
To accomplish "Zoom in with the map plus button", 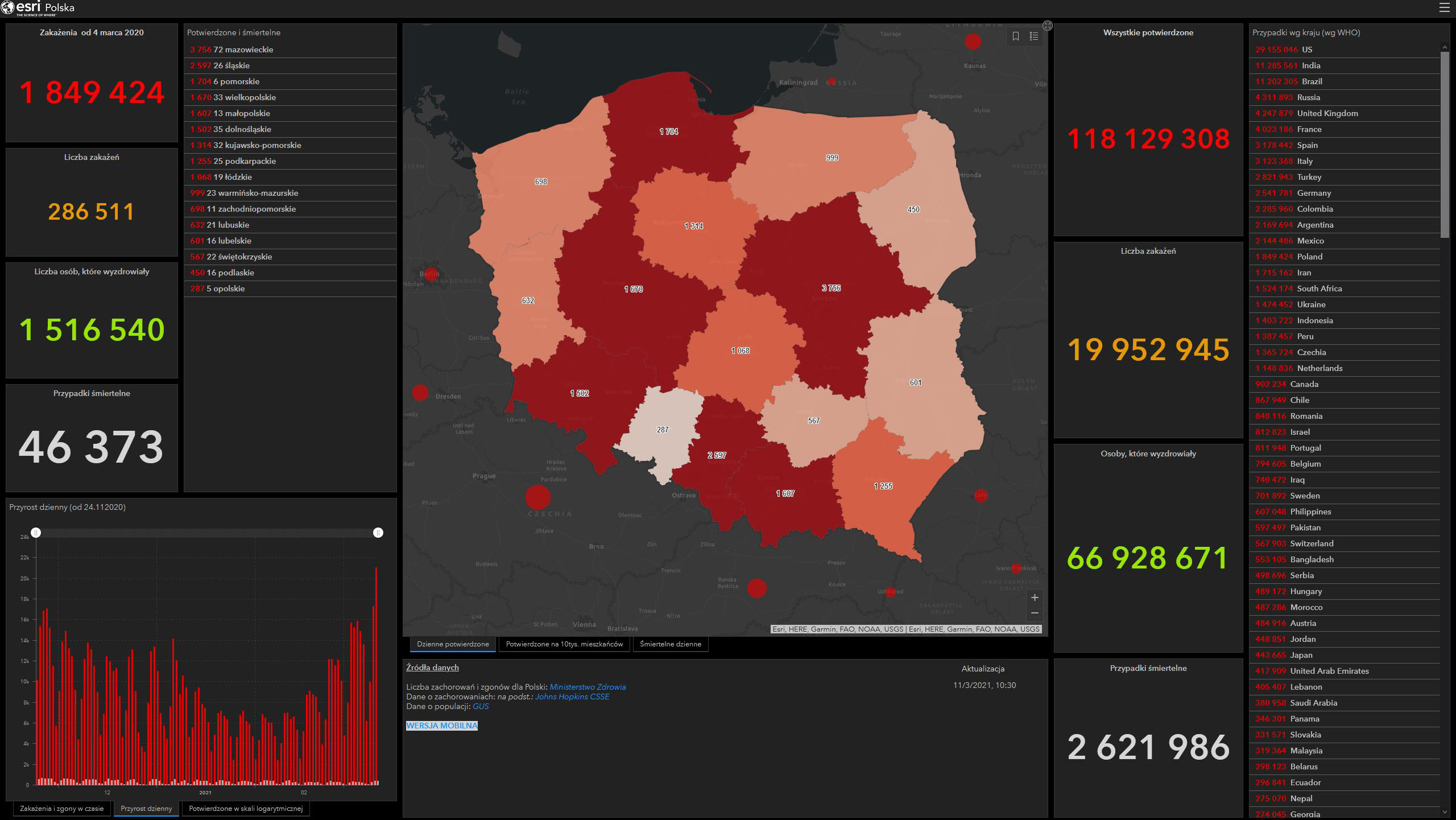I will tap(1035, 598).
